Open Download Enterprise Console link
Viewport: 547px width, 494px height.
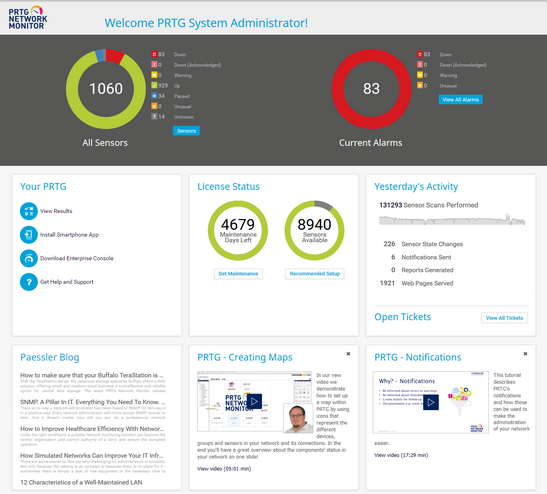click(x=77, y=259)
